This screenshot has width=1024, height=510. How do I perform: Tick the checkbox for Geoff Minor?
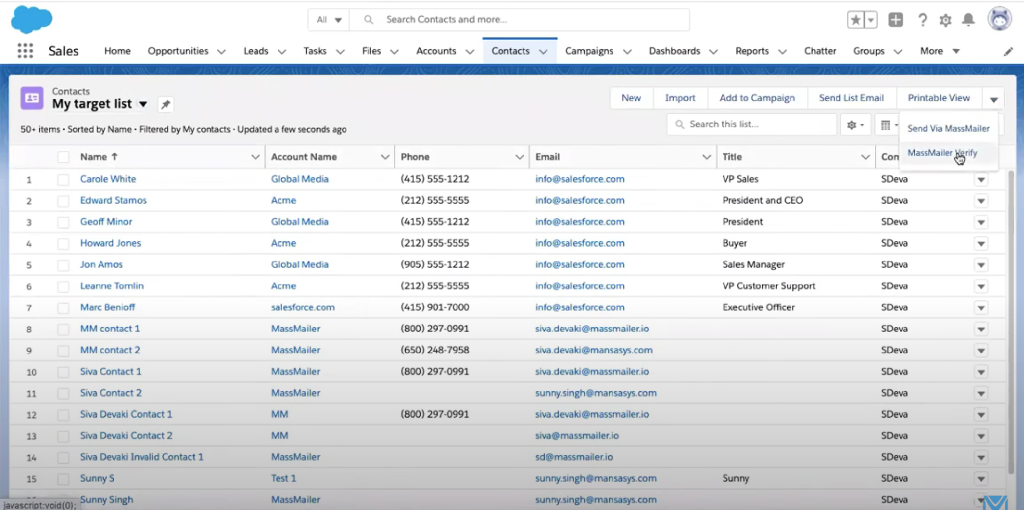coord(63,222)
